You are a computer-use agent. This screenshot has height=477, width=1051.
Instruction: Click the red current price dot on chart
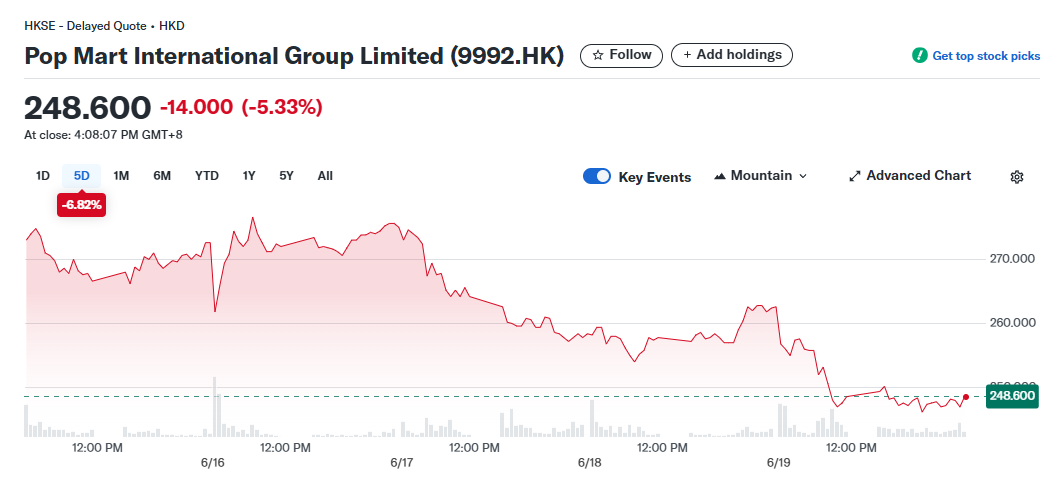[965, 397]
